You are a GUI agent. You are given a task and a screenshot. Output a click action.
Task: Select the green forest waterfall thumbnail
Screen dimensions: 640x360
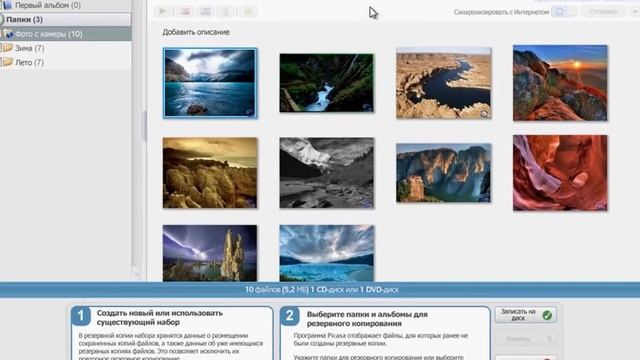[326, 83]
